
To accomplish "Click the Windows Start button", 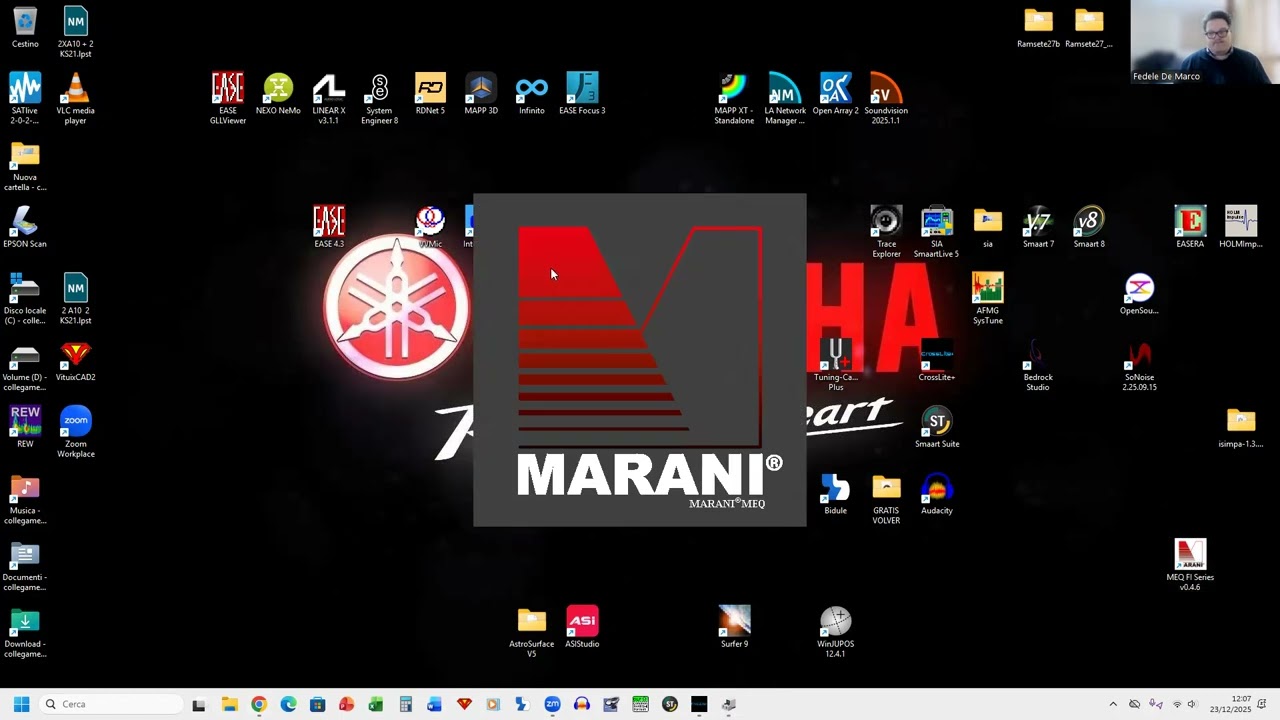I will pos(21,704).
